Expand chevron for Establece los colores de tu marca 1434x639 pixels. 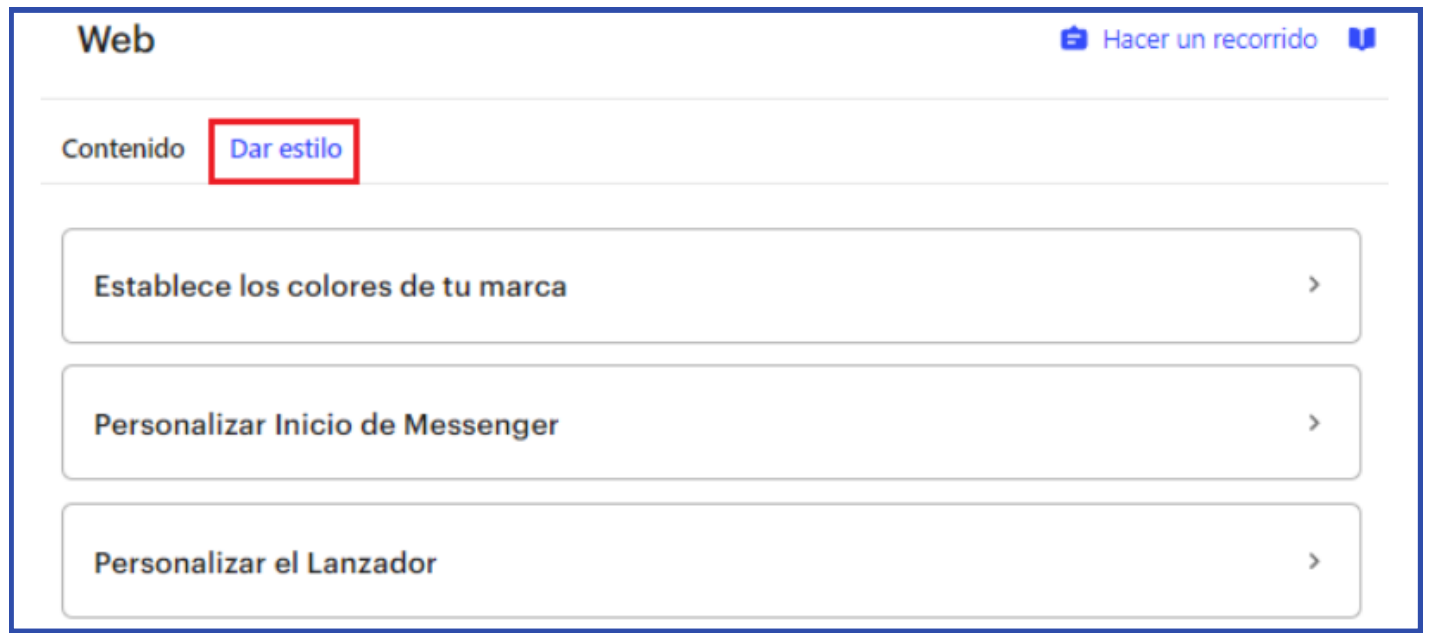click(1314, 285)
